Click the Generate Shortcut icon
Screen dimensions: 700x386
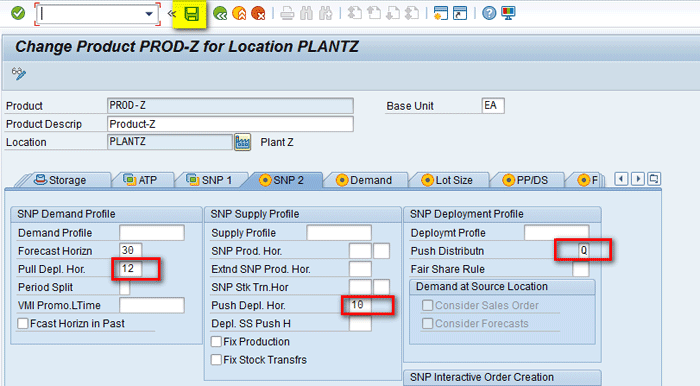pyautogui.click(x=460, y=13)
